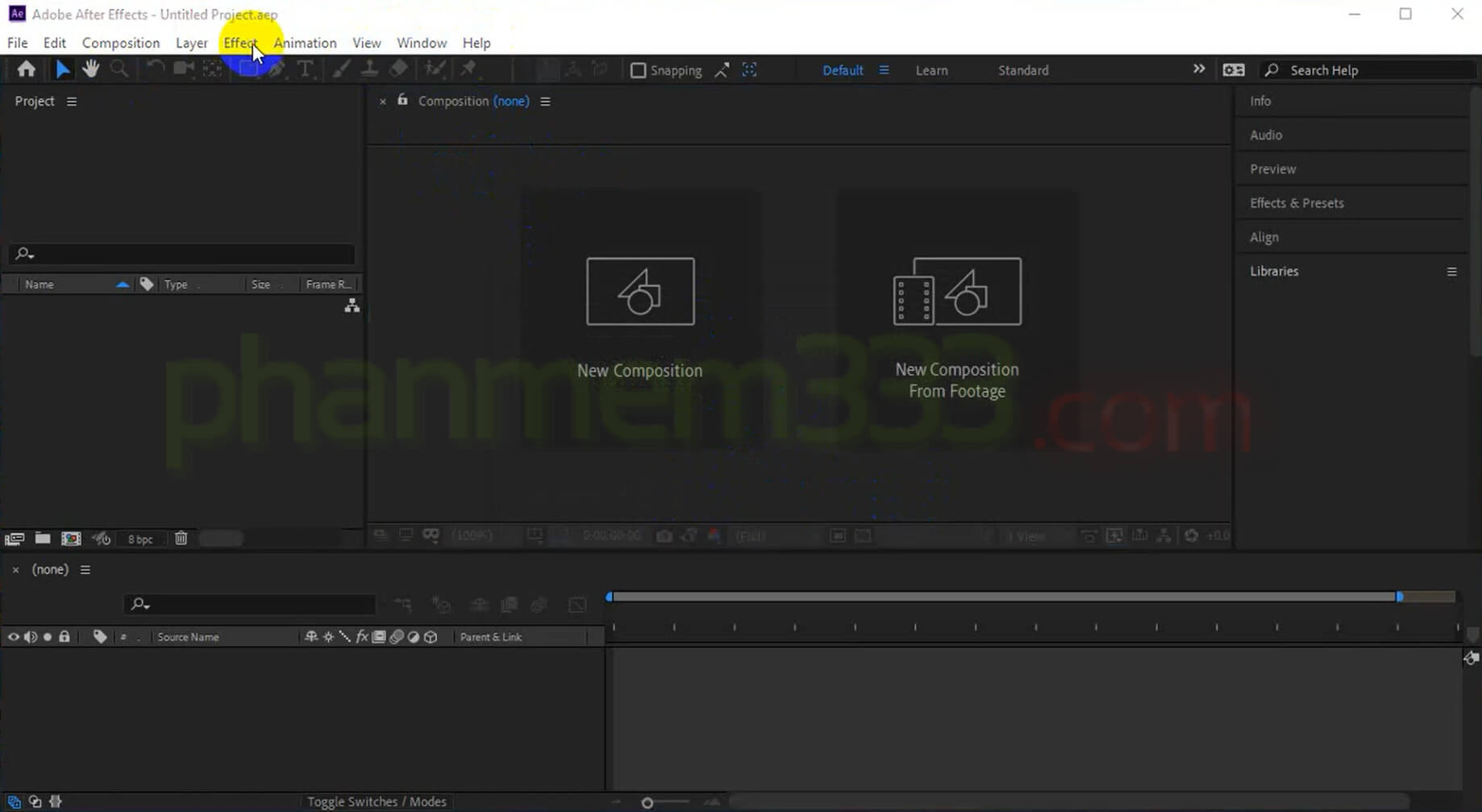1482x812 pixels.
Task: Open the Libraries panel menu
Action: (1451, 272)
